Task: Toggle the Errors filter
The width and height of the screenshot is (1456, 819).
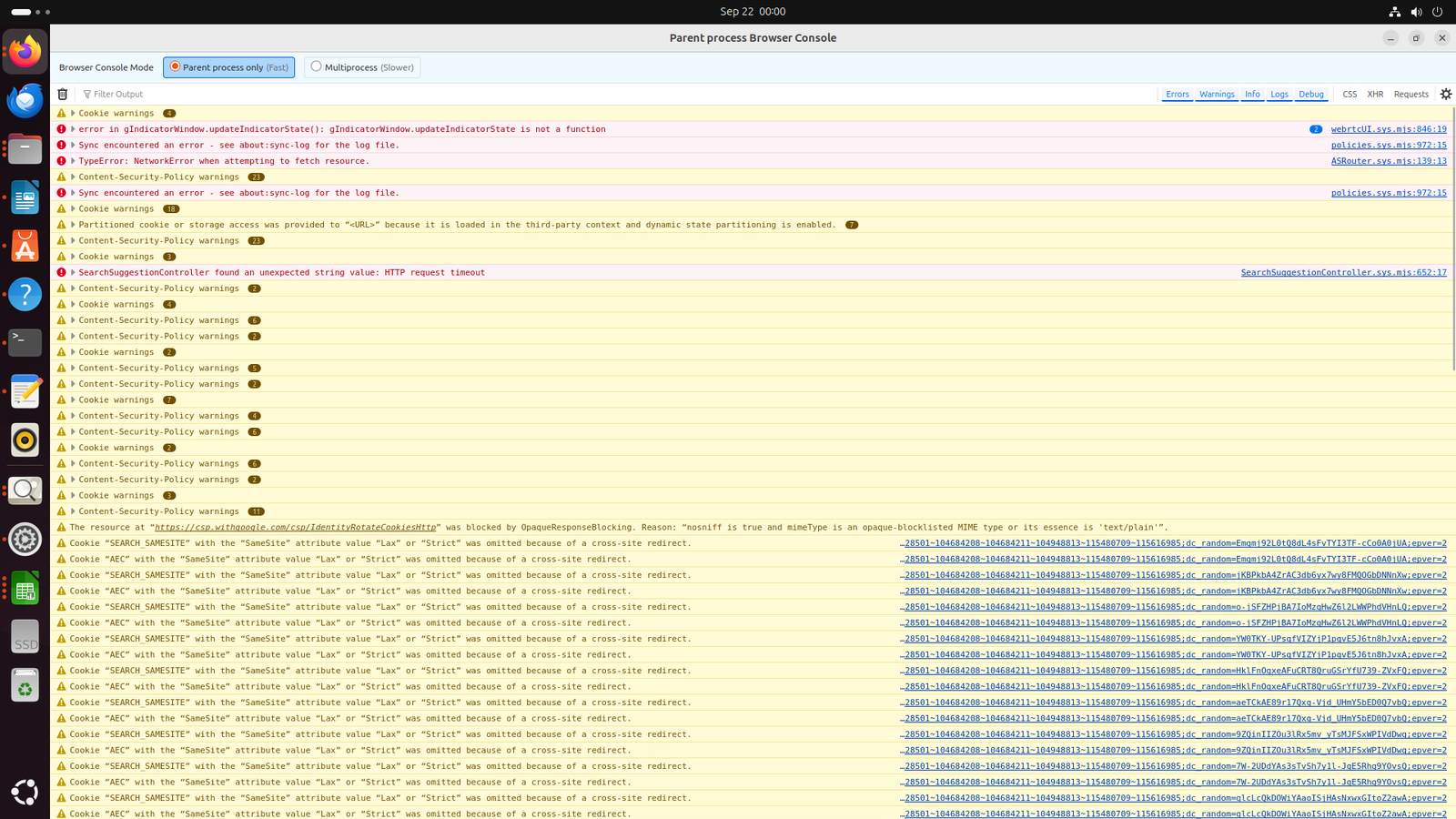Action: [x=1177, y=94]
